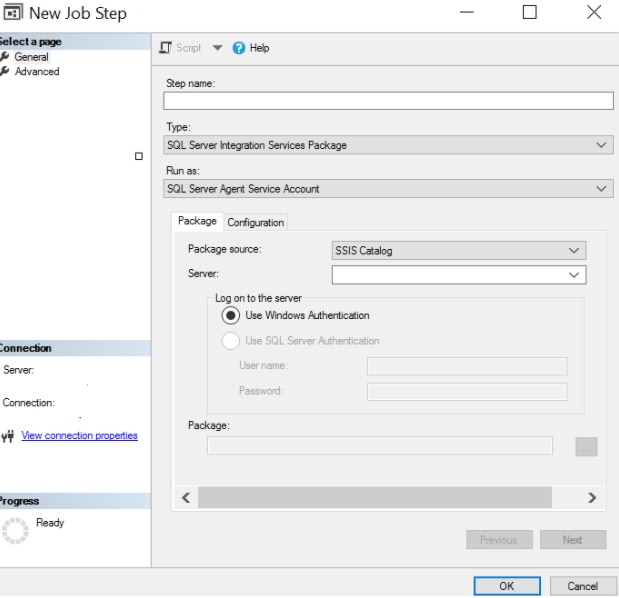Select the Package tab
Screen dimensions: 619x598
coord(197,221)
